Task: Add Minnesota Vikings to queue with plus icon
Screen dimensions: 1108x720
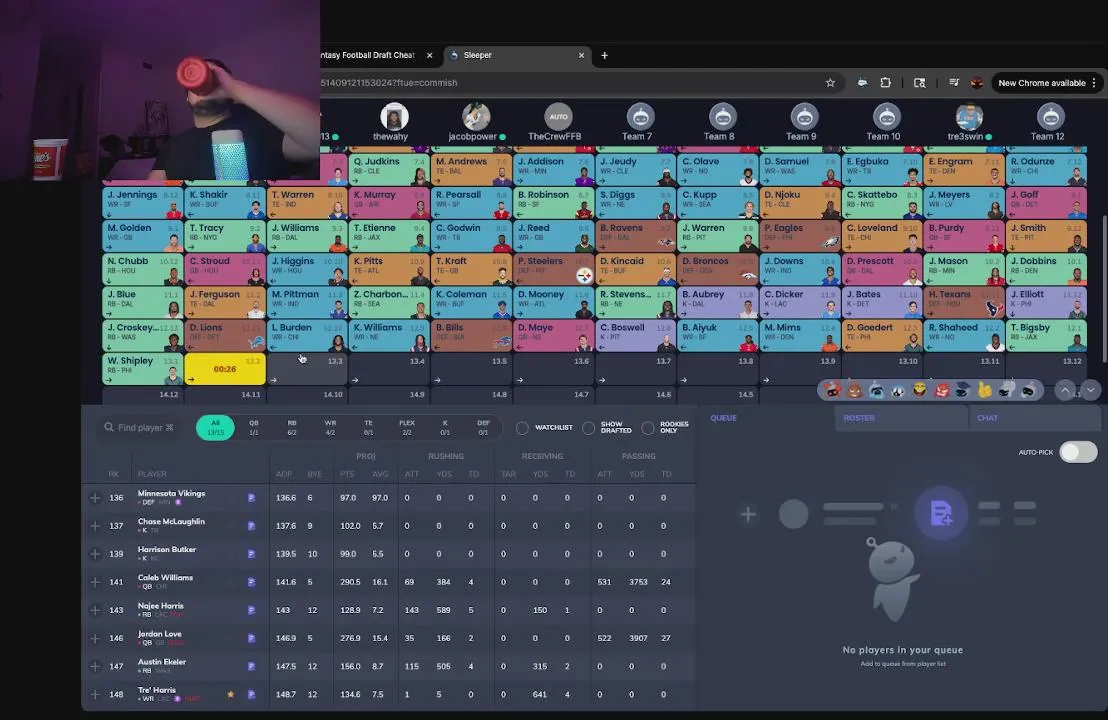Action: pyautogui.click(x=95, y=498)
